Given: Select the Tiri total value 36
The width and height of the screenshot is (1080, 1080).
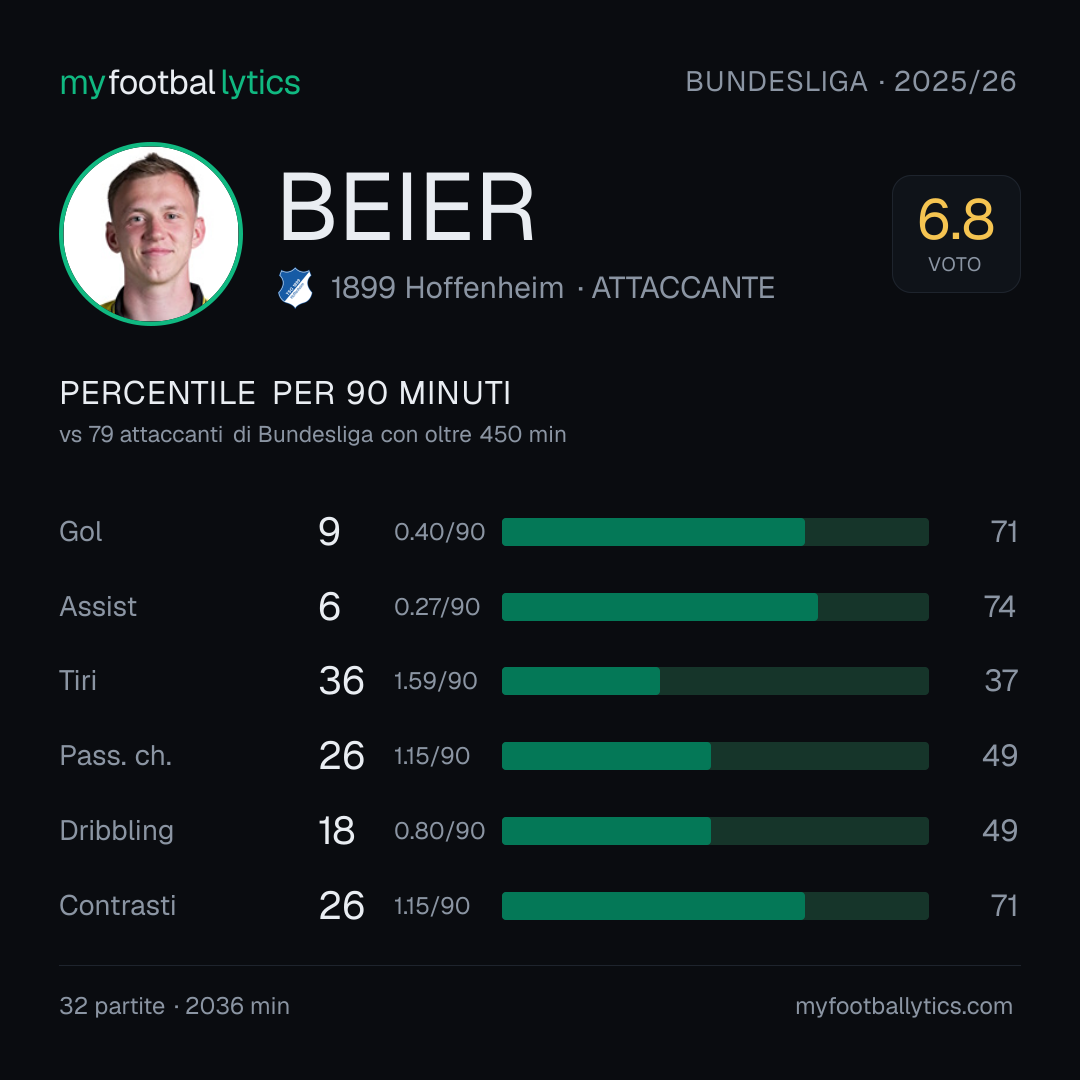Looking at the screenshot, I should pyautogui.click(x=341, y=681).
